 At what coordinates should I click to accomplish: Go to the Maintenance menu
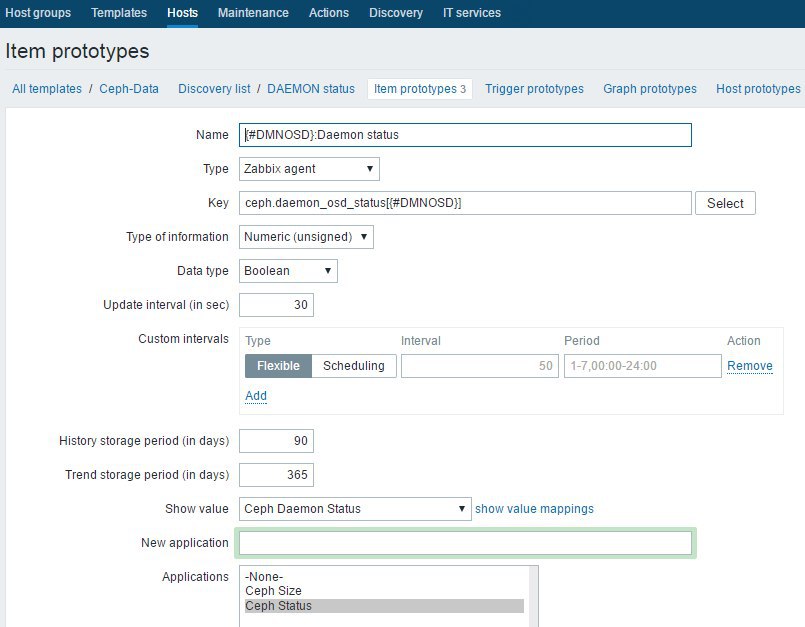pos(253,13)
